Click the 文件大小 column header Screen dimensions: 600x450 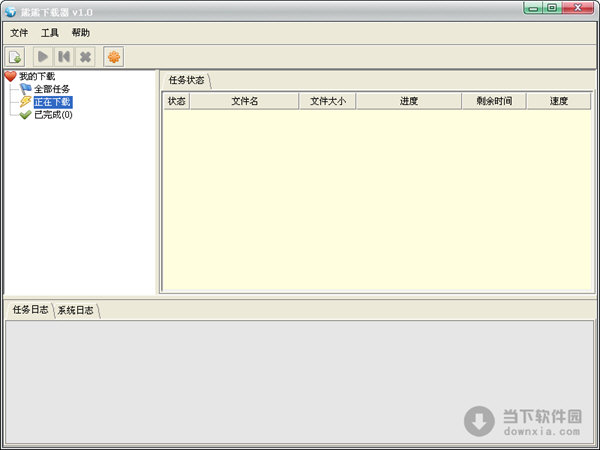pos(327,101)
